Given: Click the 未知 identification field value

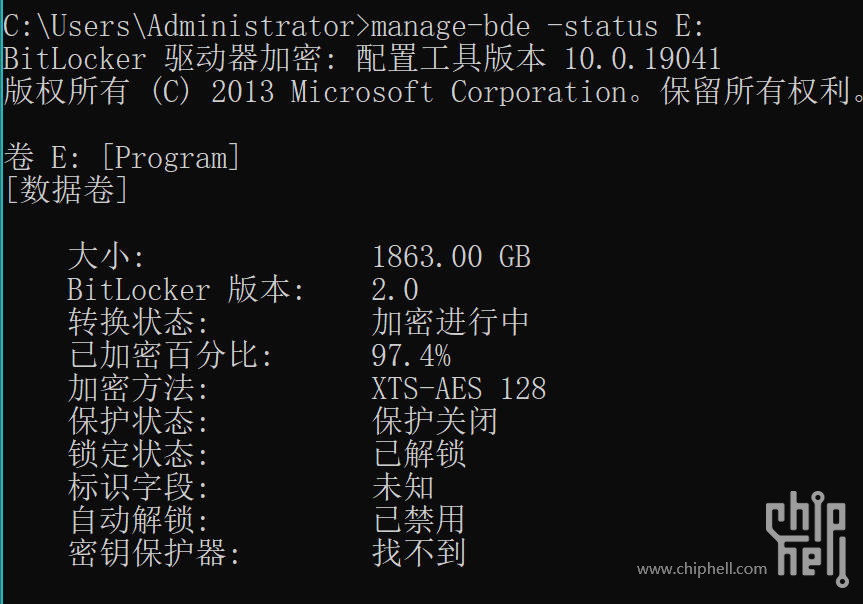Looking at the screenshot, I should pyautogui.click(x=403, y=487).
